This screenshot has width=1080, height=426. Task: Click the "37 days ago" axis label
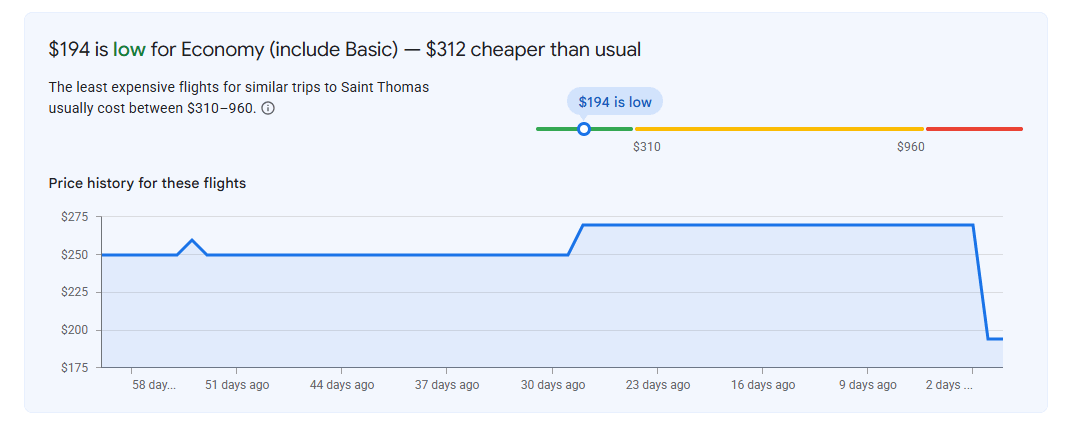[447, 385]
